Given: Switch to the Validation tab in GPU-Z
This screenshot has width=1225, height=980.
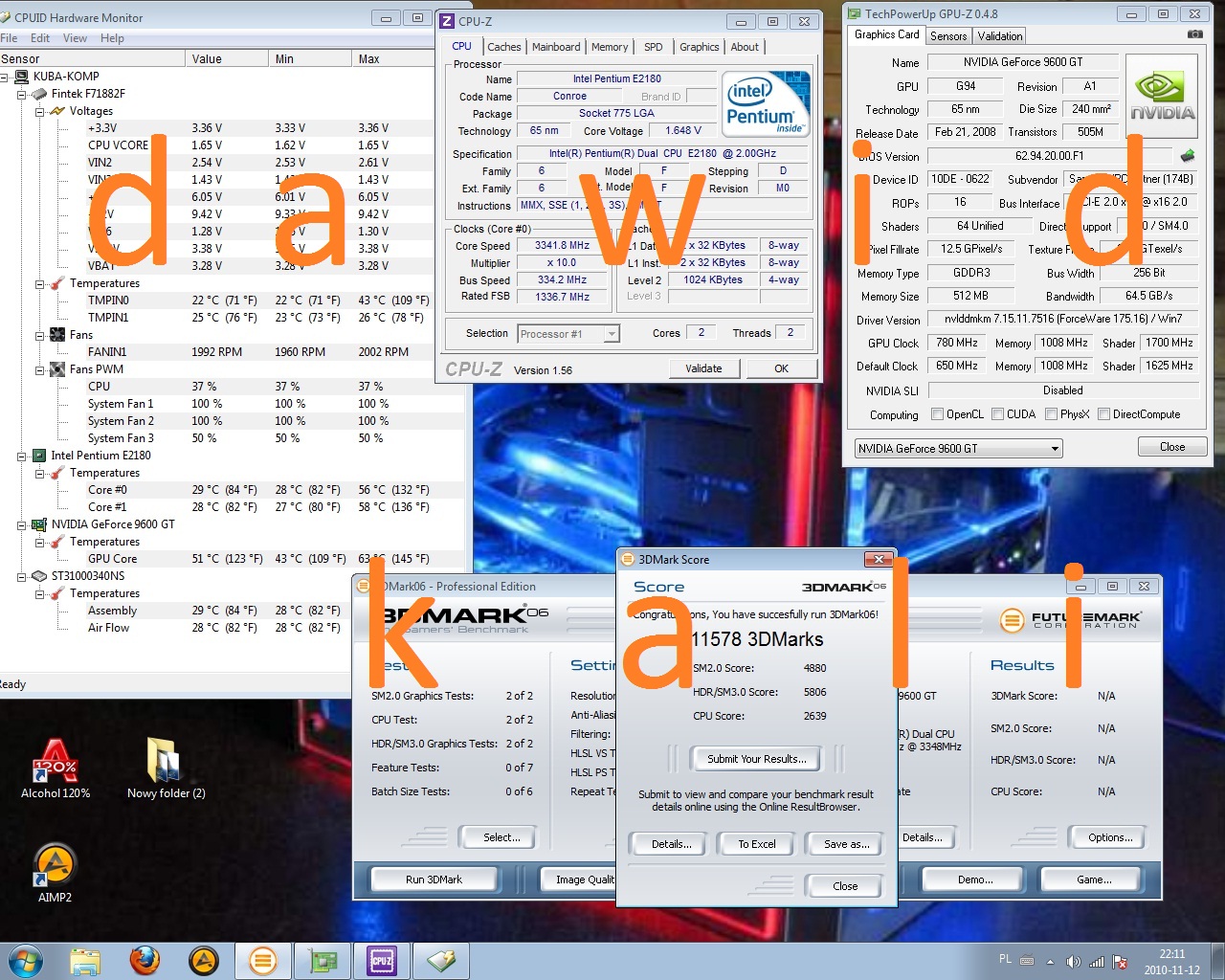Looking at the screenshot, I should pyautogui.click(x=1000, y=36).
